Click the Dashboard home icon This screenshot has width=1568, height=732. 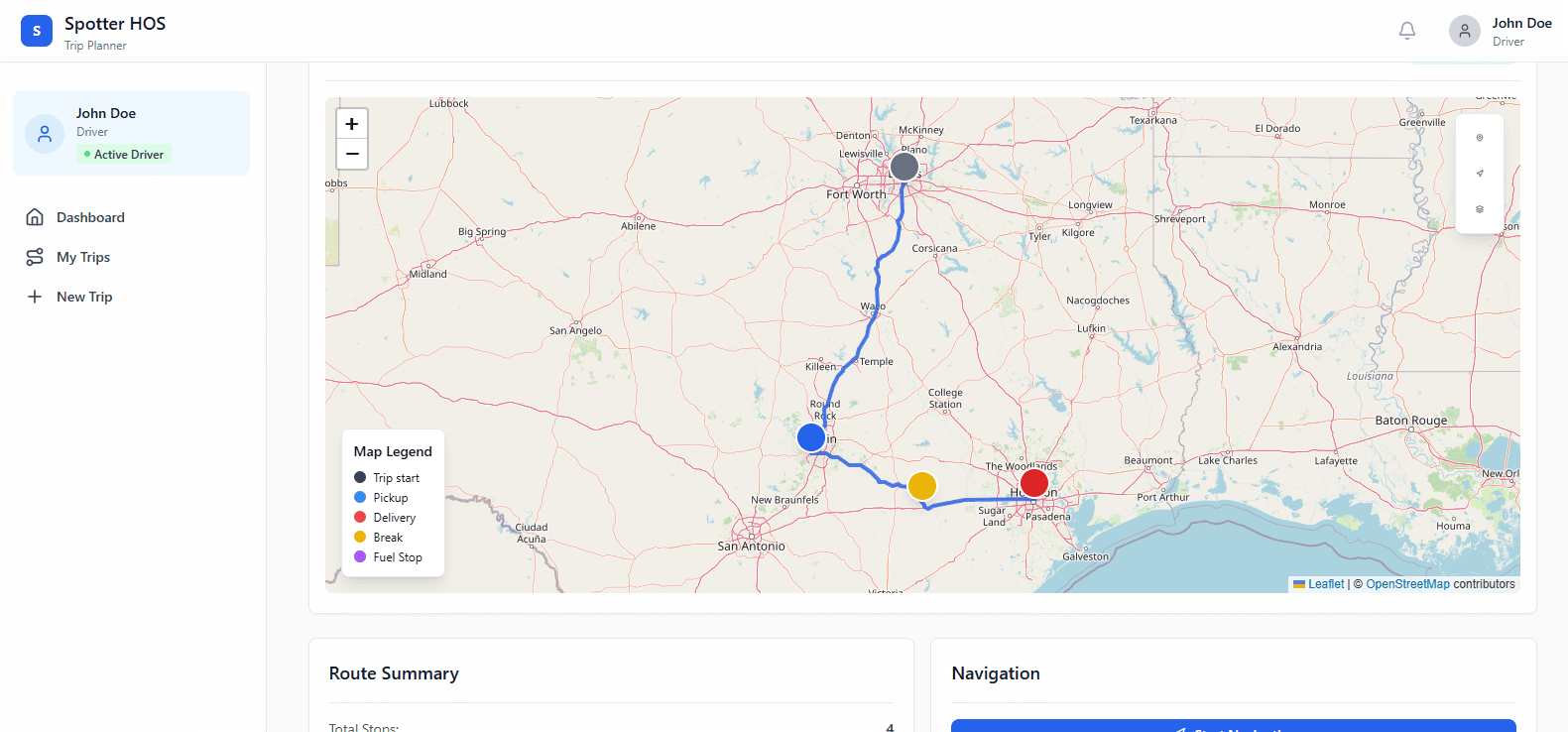(35, 217)
